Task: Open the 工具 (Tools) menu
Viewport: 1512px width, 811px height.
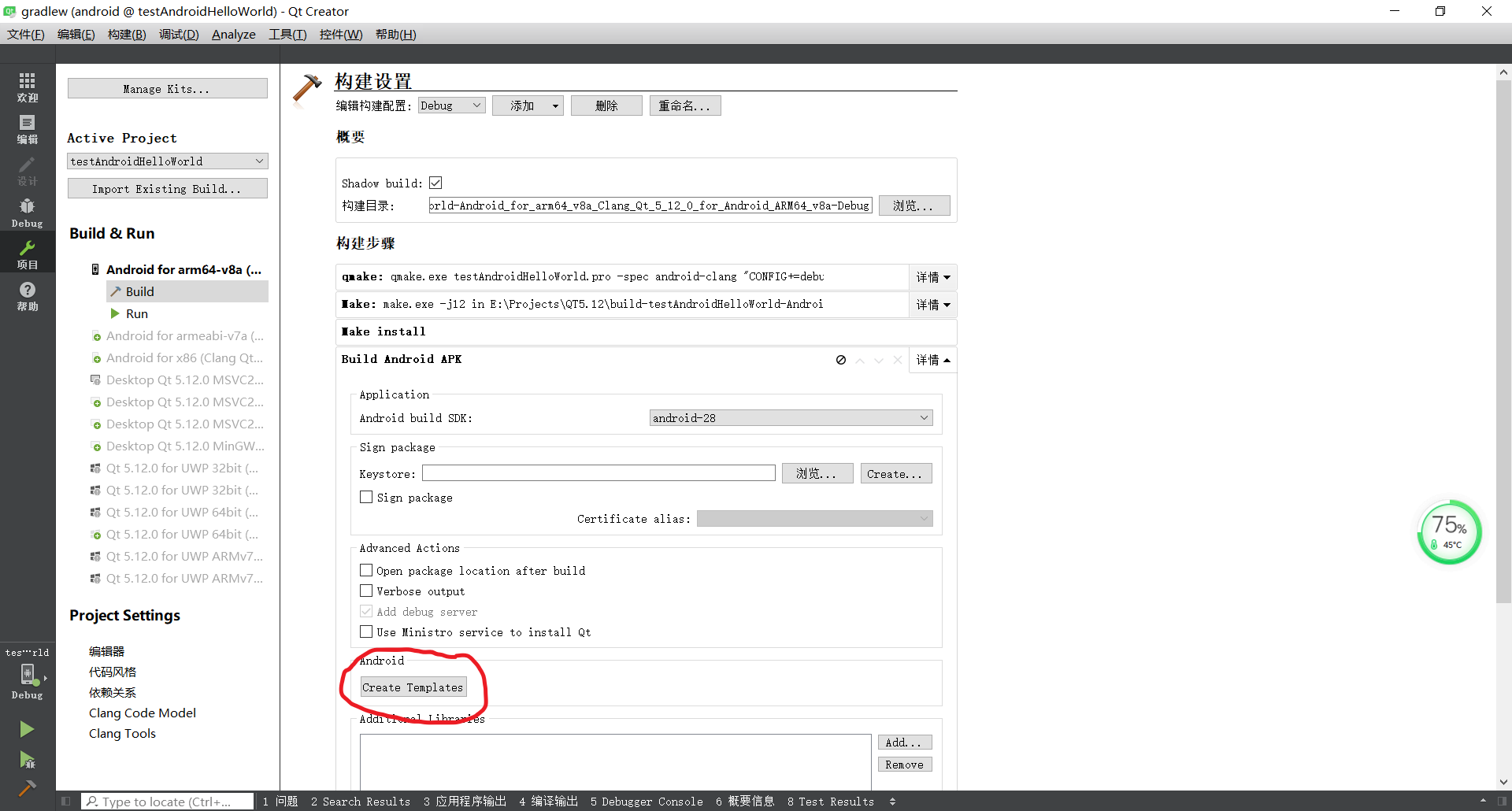Action: click(x=287, y=34)
